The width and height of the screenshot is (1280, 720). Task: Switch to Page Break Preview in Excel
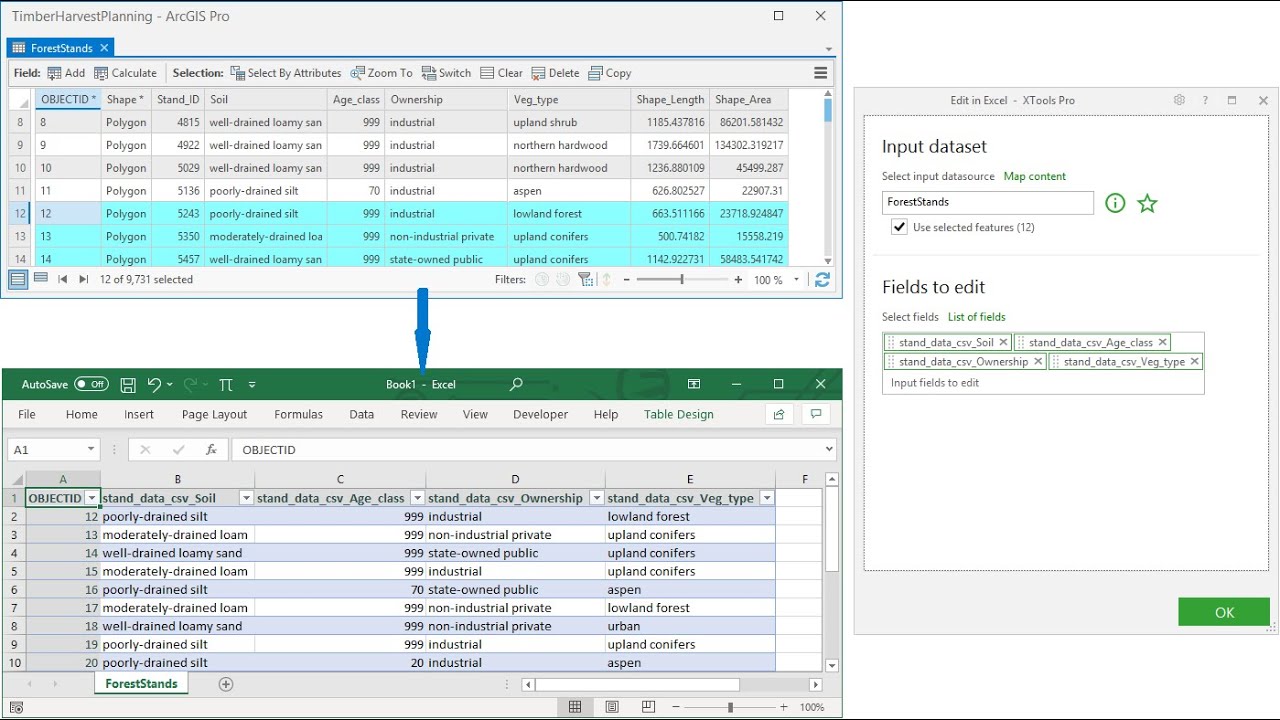(649, 707)
